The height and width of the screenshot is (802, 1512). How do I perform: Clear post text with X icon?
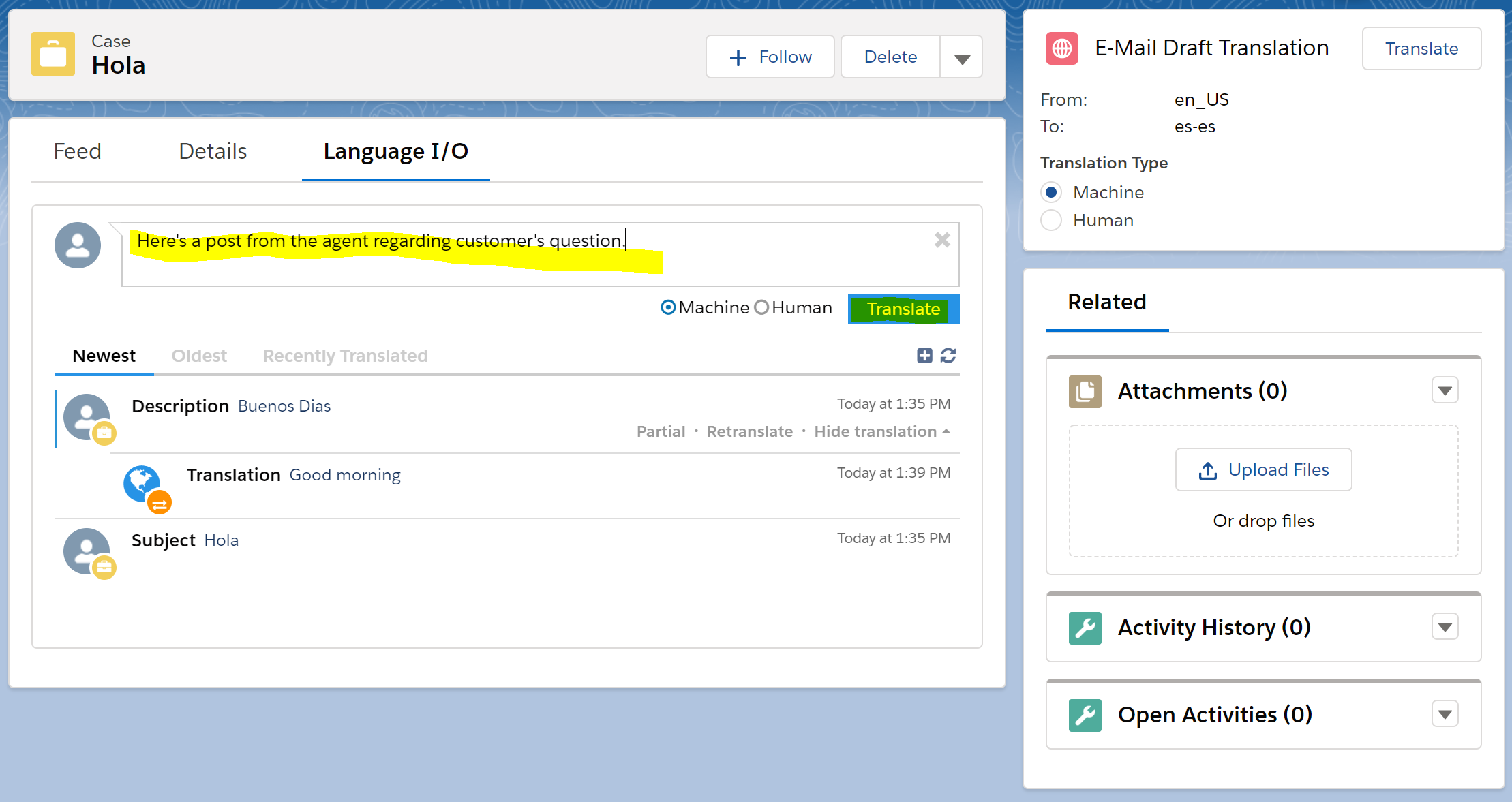pos(942,240)
